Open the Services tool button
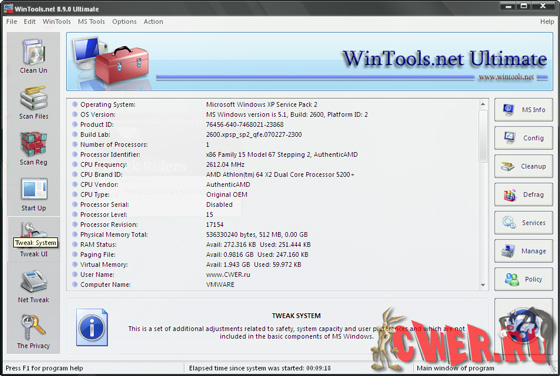Screen dimensions: 560x376 pyautogui.click(x=524, y=222)
